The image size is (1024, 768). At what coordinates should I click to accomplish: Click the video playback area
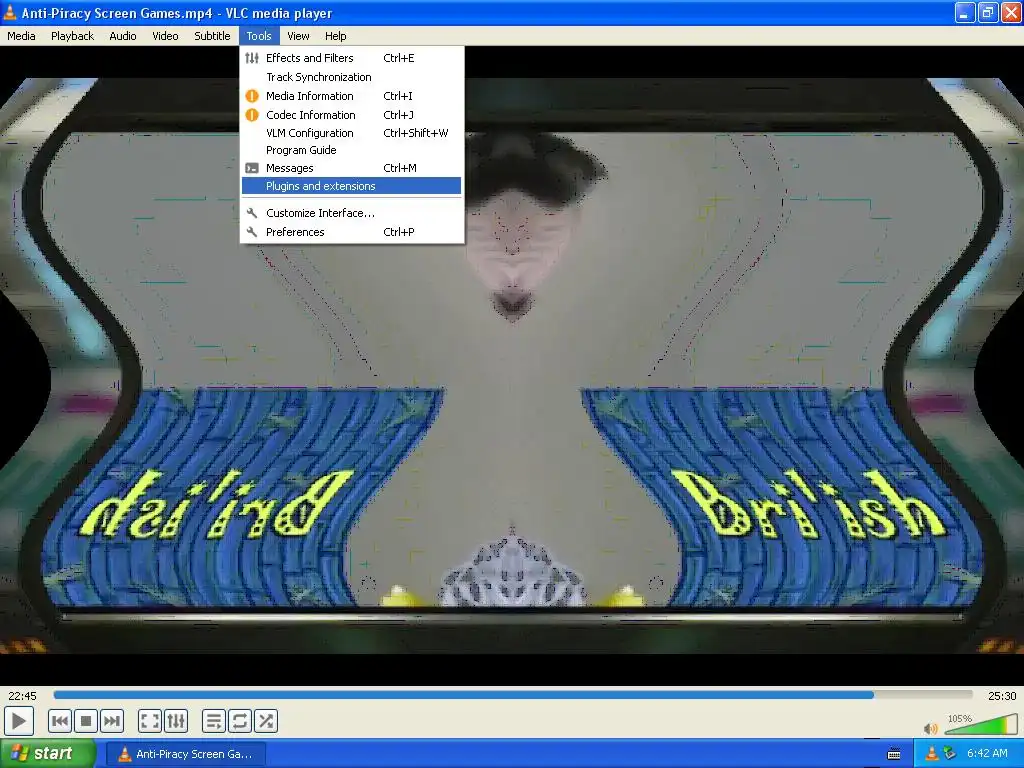coord(512,366)
